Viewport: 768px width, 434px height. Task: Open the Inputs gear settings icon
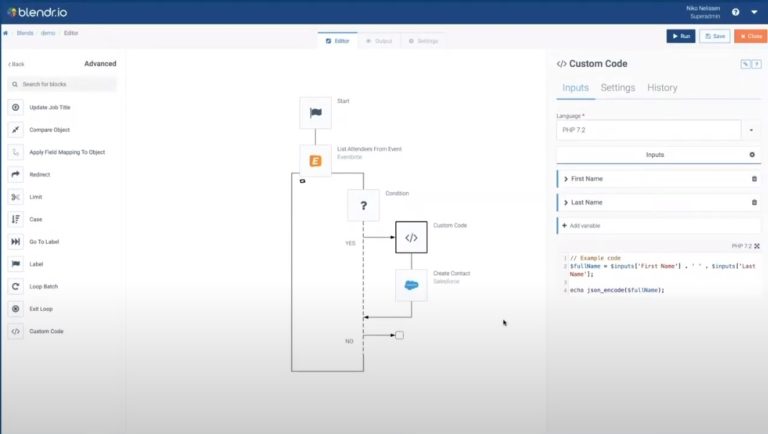752,155
